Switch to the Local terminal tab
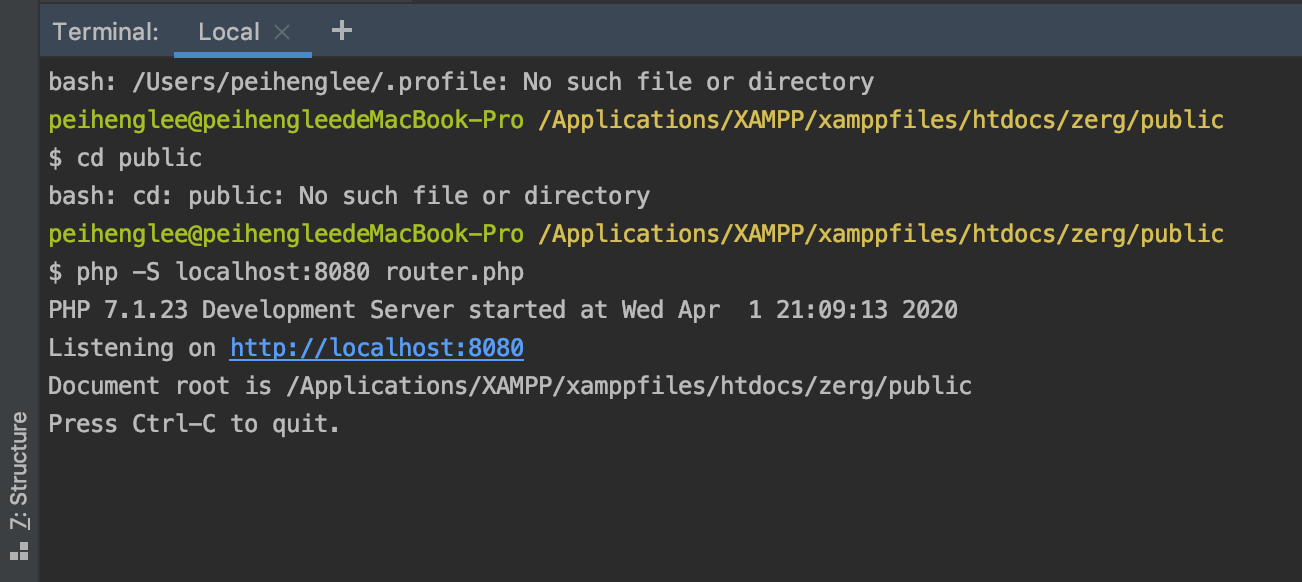The width and height of the screenshot is (1302, 582). (229, 32)
